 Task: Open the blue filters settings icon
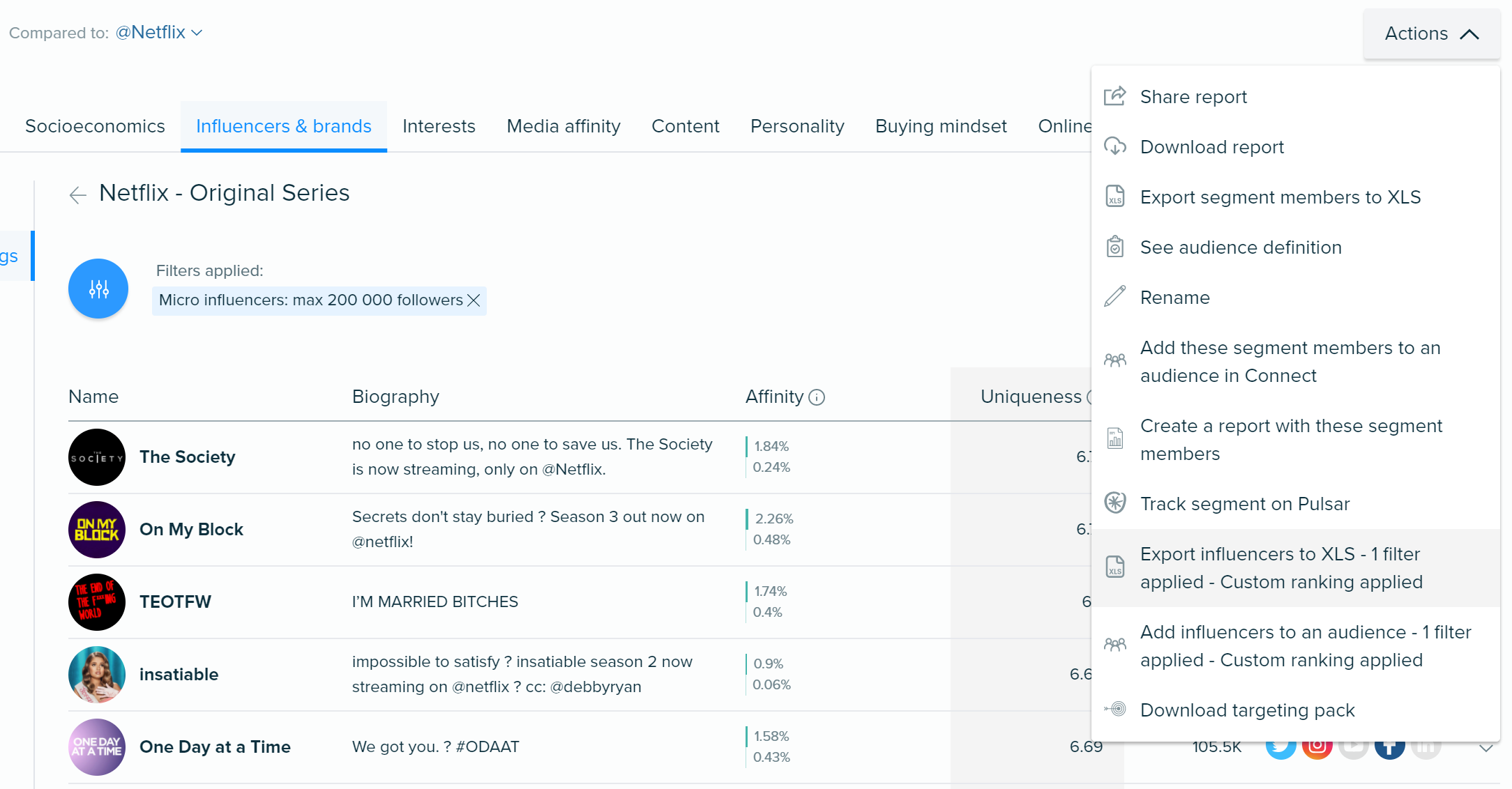[98, 289]
